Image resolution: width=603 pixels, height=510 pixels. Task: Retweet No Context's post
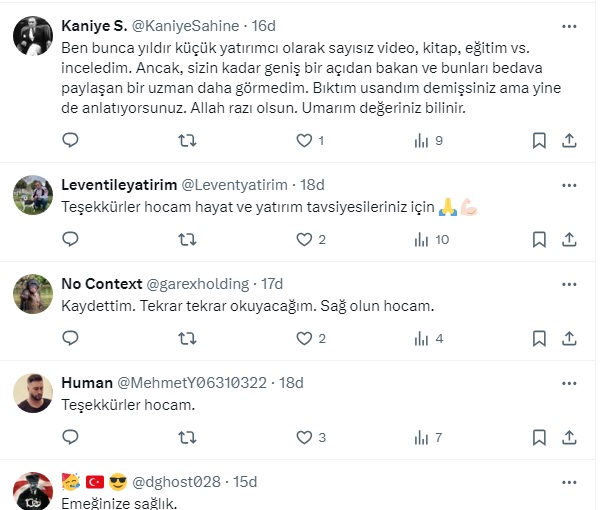[186, 338]
